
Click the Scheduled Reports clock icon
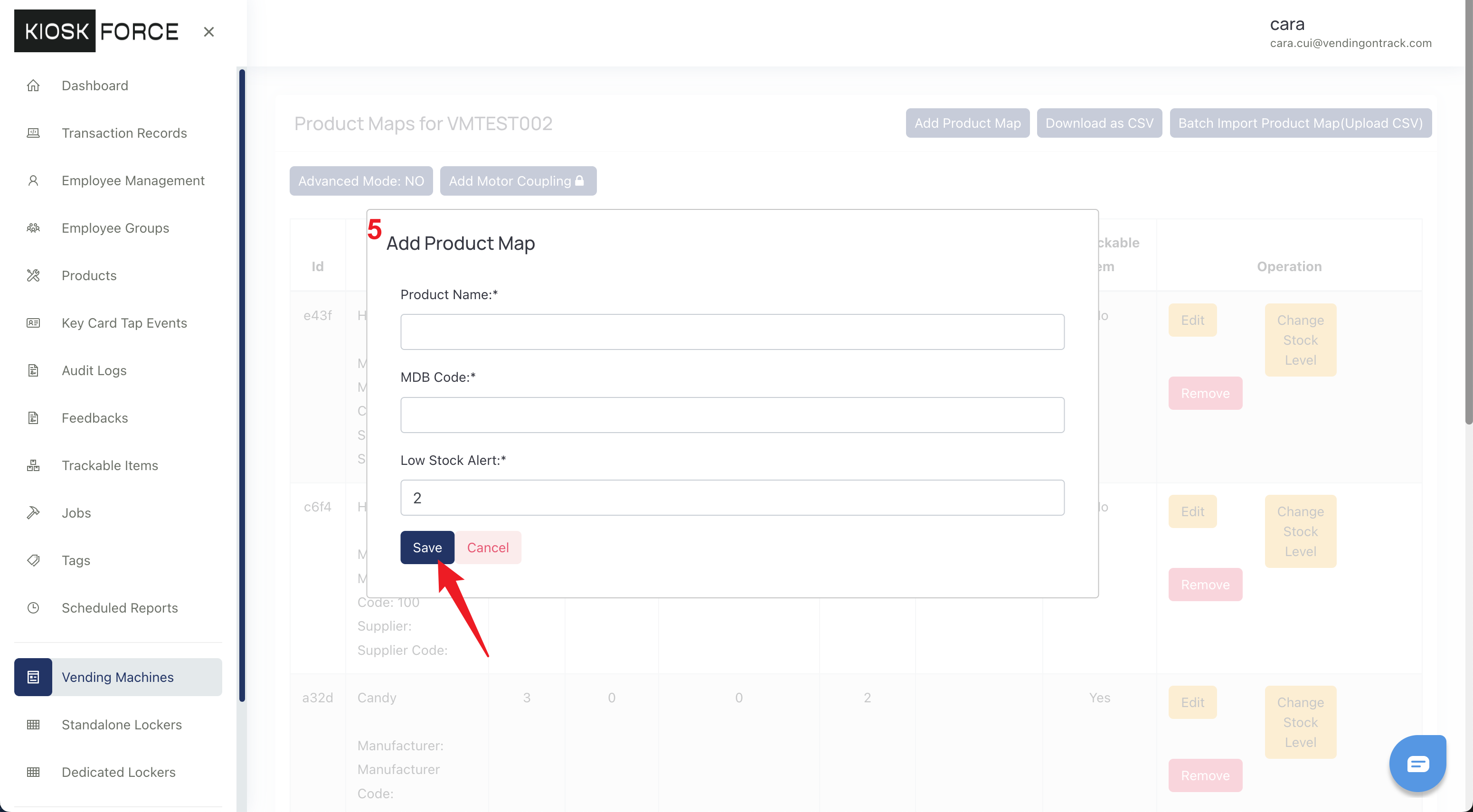(33, 607)
